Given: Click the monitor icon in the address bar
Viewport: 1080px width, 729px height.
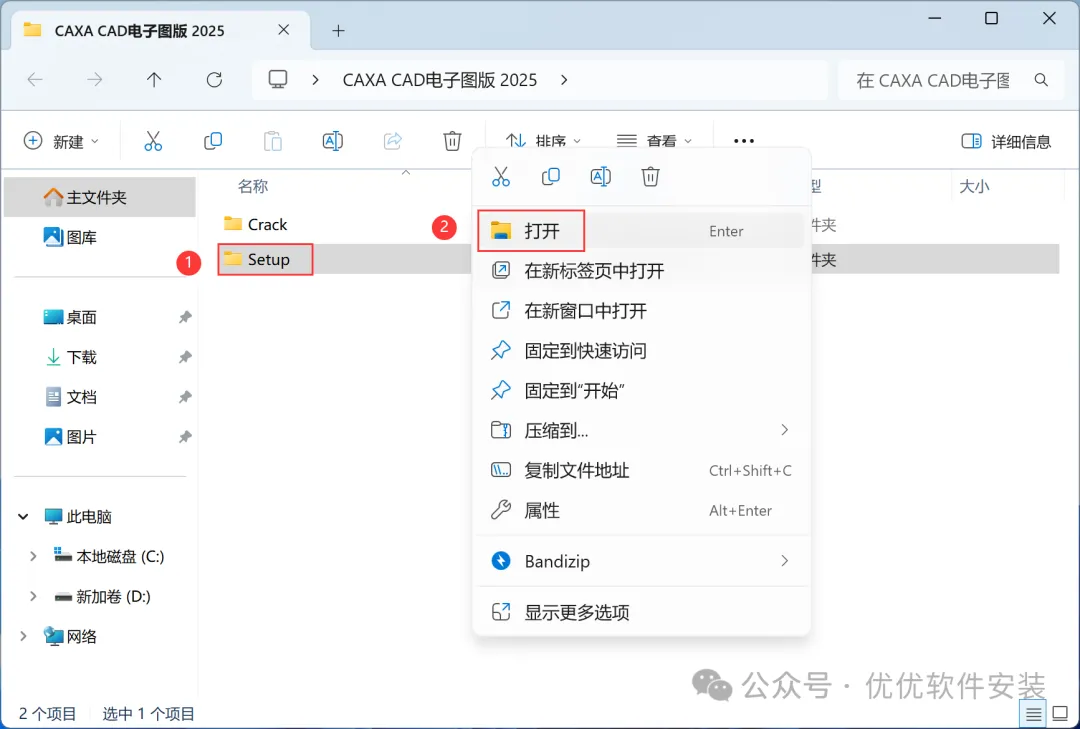Looking at the screenshot, I should click(278, 80).
